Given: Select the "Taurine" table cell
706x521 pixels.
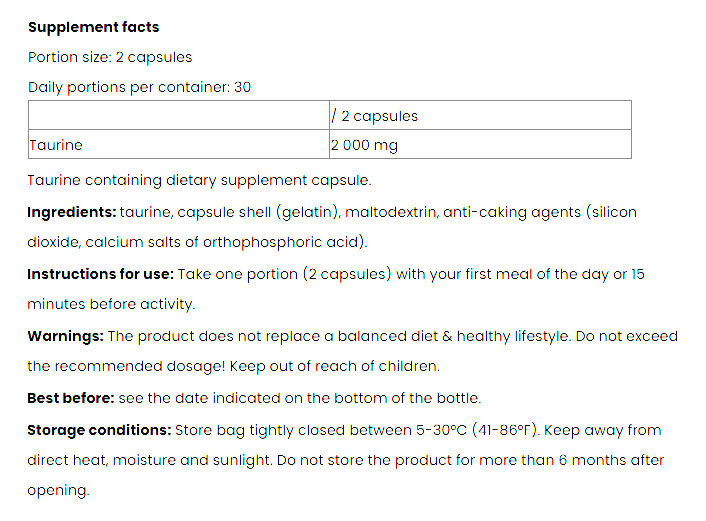Looking at the screenshot, I should [56, 145].
